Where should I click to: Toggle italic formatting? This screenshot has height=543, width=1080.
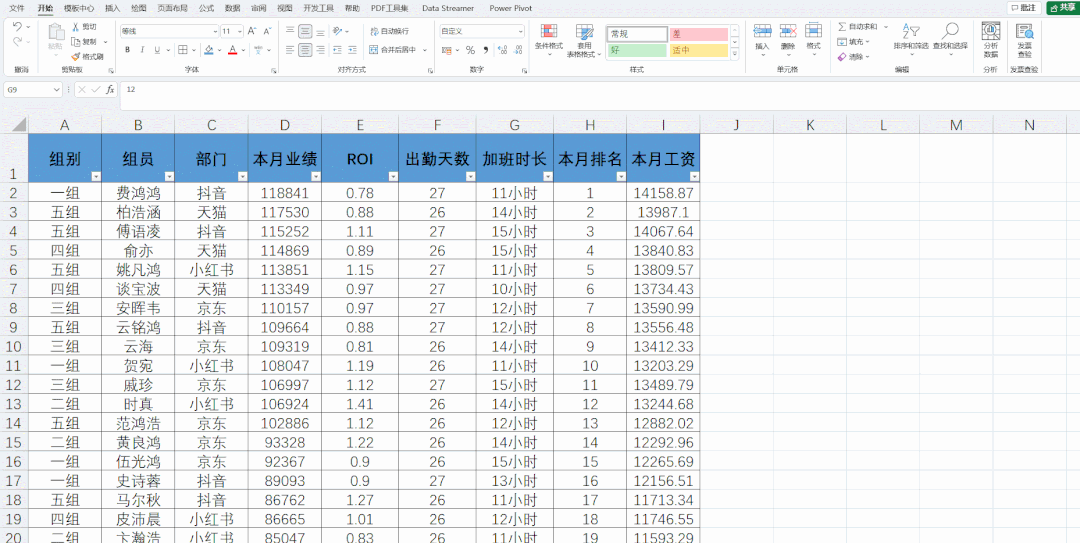click(x=143, y=50)
